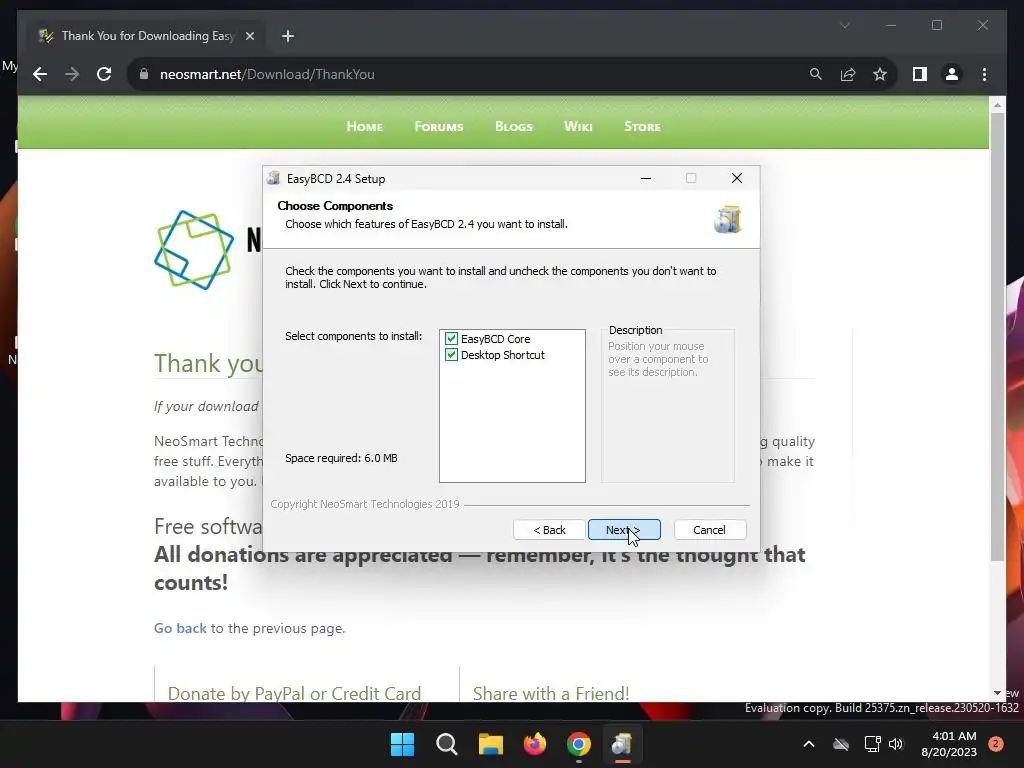
Task: Open the Forums menu item
Action: [439, 126]
